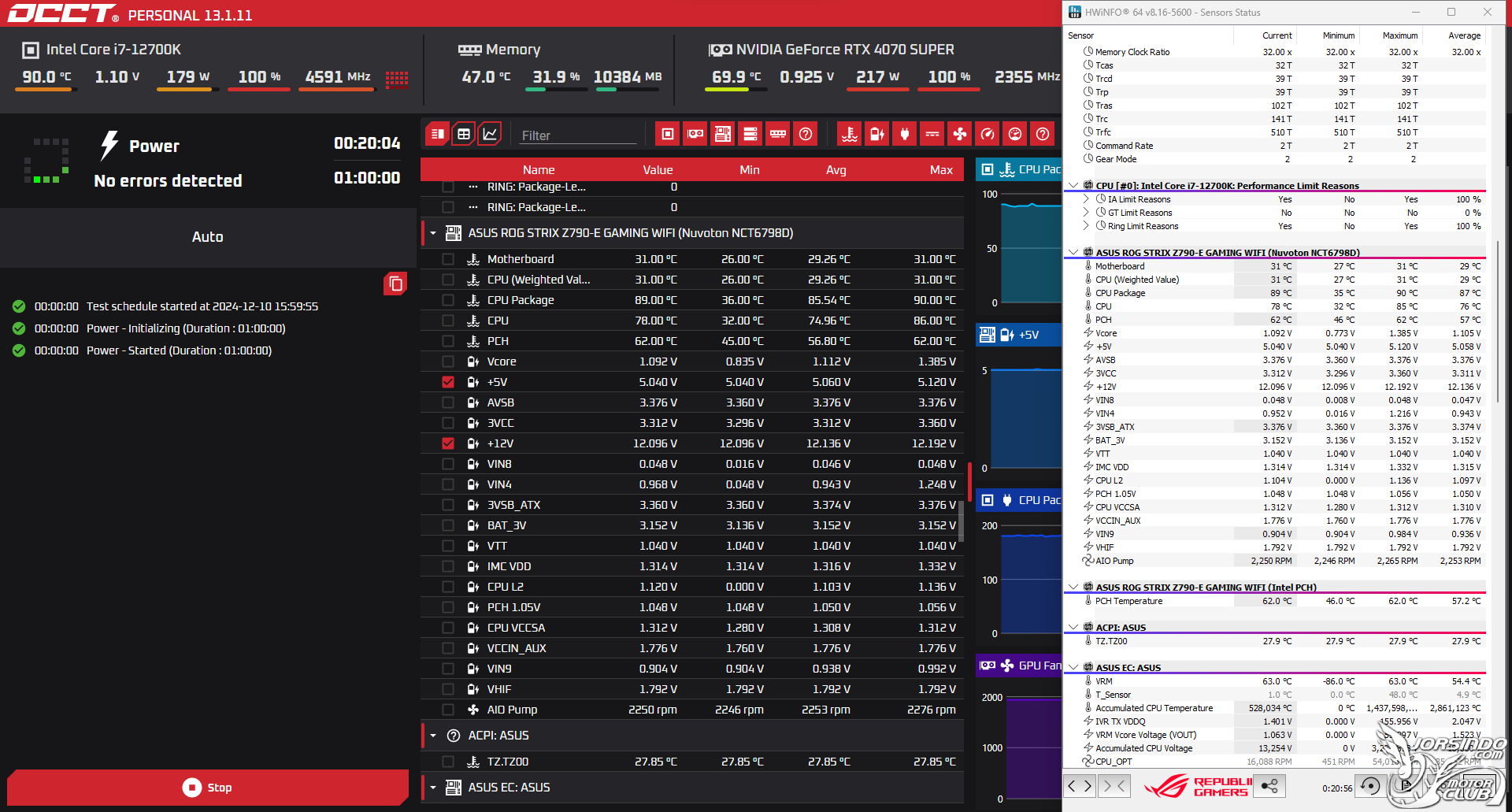This screenshot has width=1512, height=812.
Task: Click HWiNFO share sensors icon
Action: (x=1269, y=786)
